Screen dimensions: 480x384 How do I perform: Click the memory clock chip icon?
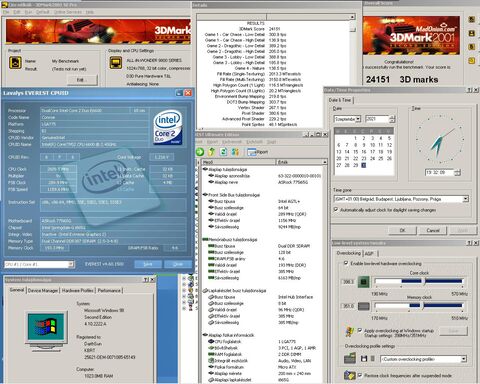364,306
